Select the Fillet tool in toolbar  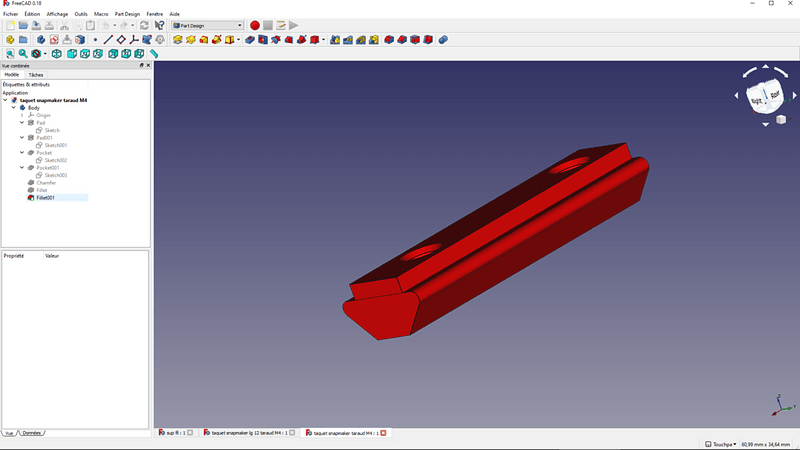[x=389, y=40]
